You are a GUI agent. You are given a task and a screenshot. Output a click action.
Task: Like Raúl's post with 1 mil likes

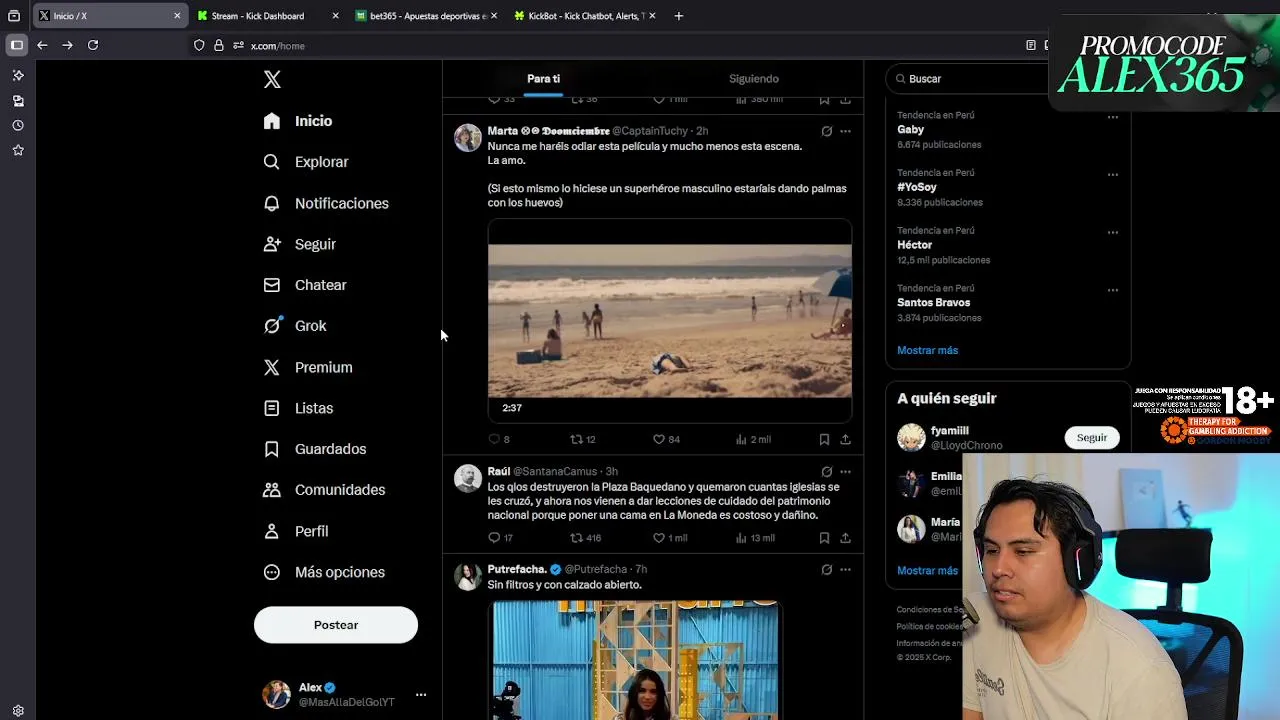669,538
